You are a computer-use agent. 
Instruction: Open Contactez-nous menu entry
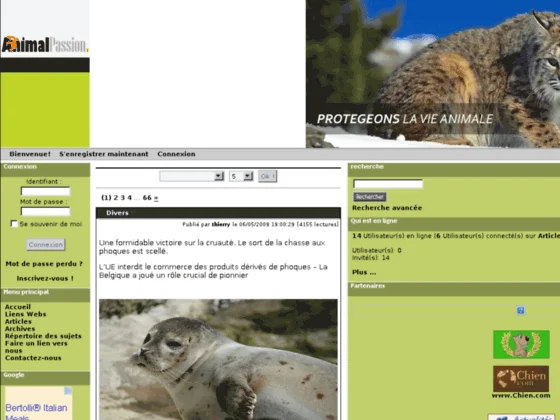point(33,358)
